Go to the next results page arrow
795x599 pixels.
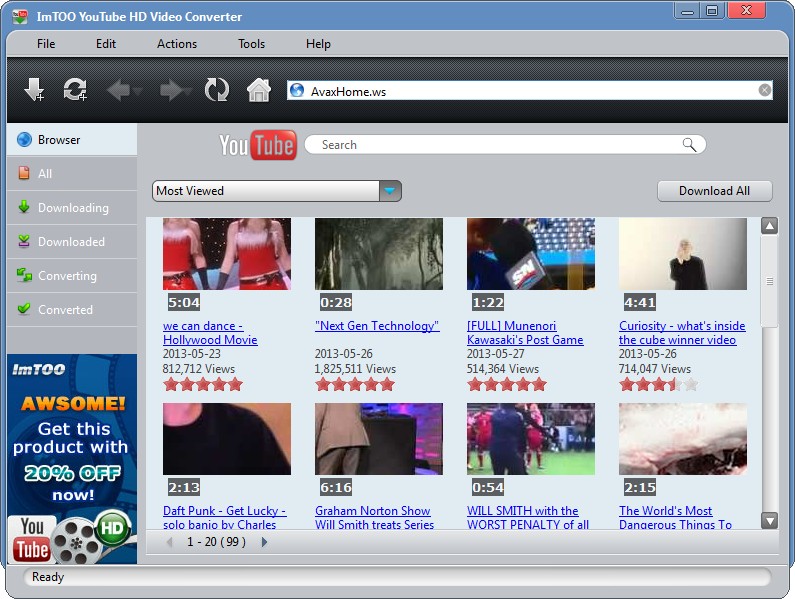264,542
